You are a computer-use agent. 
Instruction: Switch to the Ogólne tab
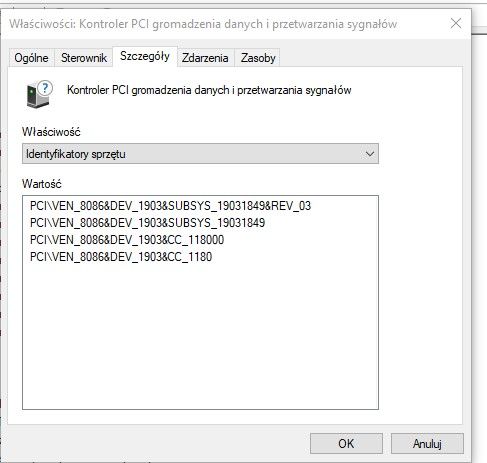click(31, 58)
